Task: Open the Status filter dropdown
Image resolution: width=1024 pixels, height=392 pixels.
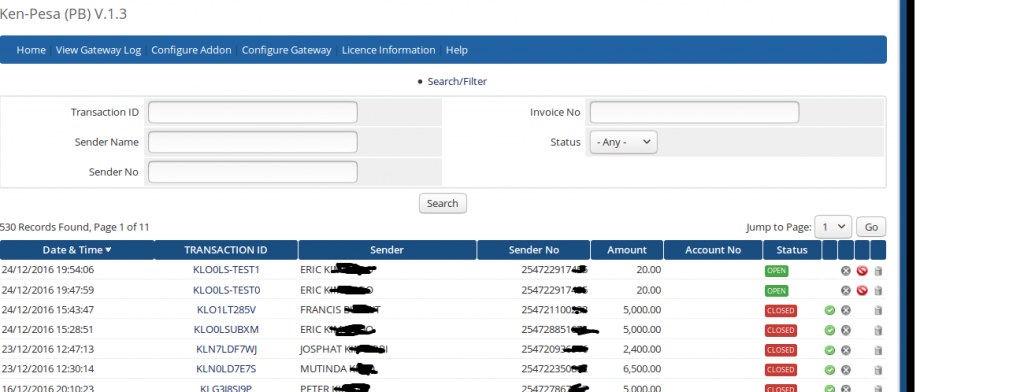Action: click(x=624, y=142)
